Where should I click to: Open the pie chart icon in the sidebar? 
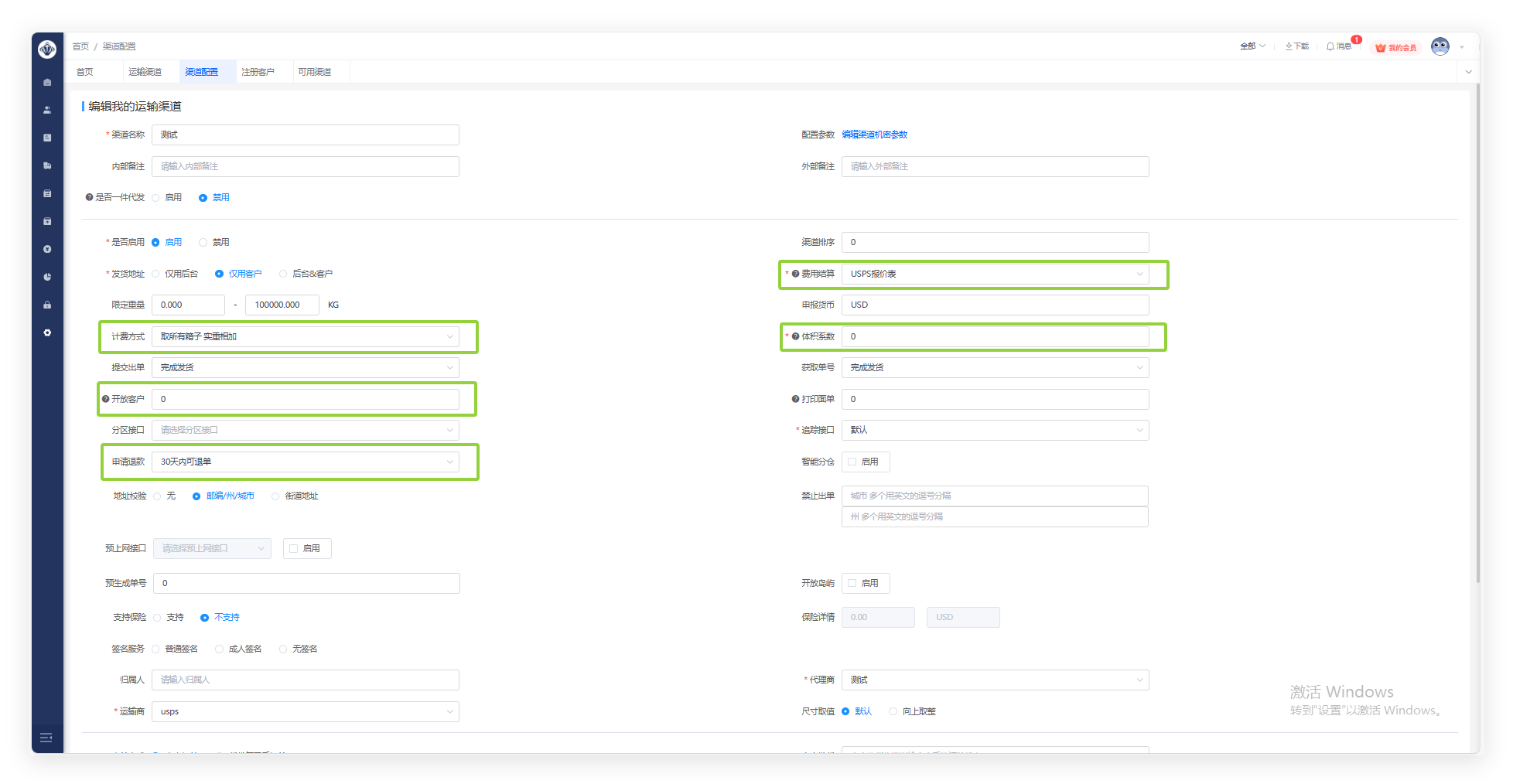point(47,277)
